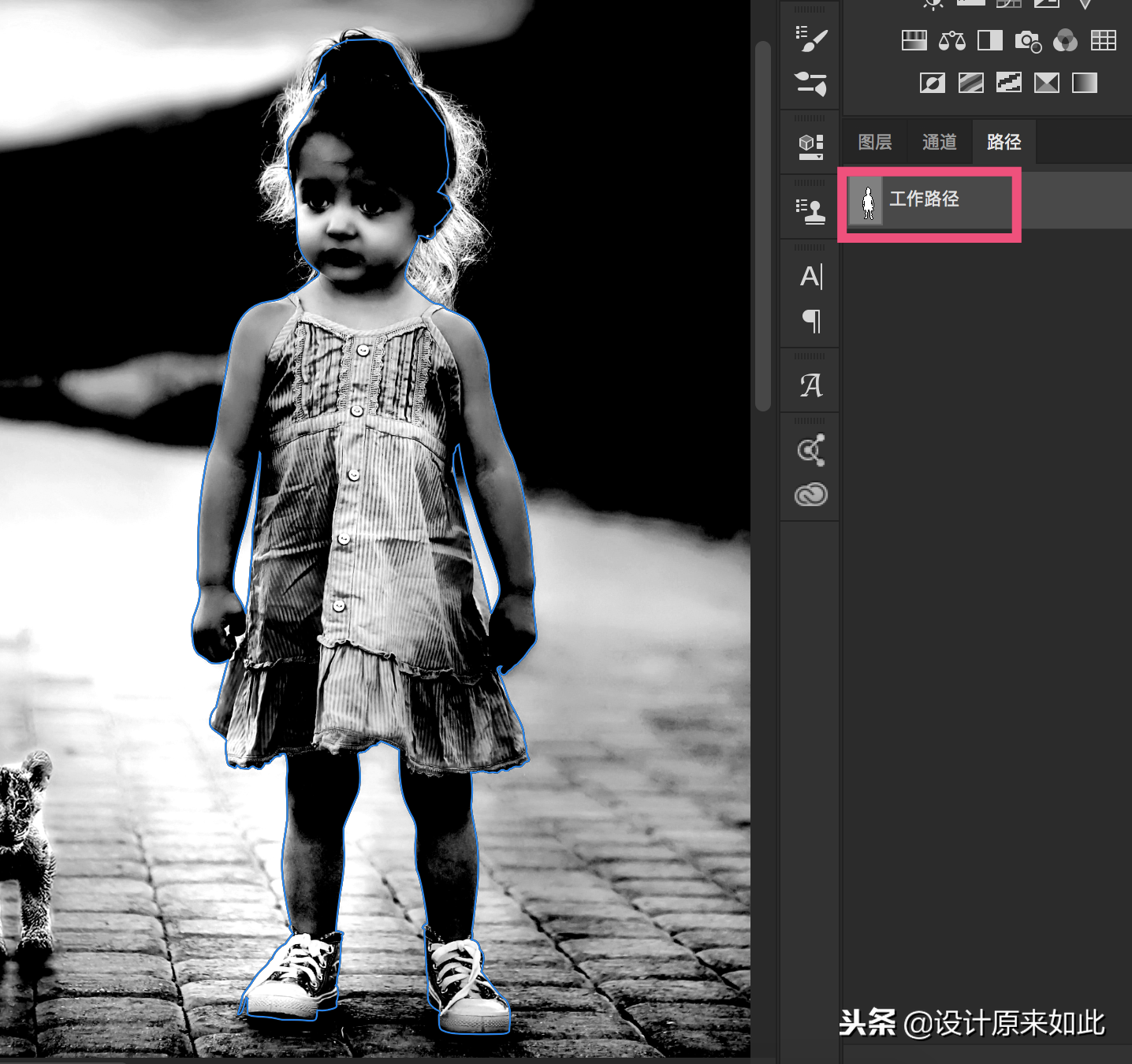The image size is (1132, 1064).
Task: Open the Device Preview share icon
Action: pos(810,450)
